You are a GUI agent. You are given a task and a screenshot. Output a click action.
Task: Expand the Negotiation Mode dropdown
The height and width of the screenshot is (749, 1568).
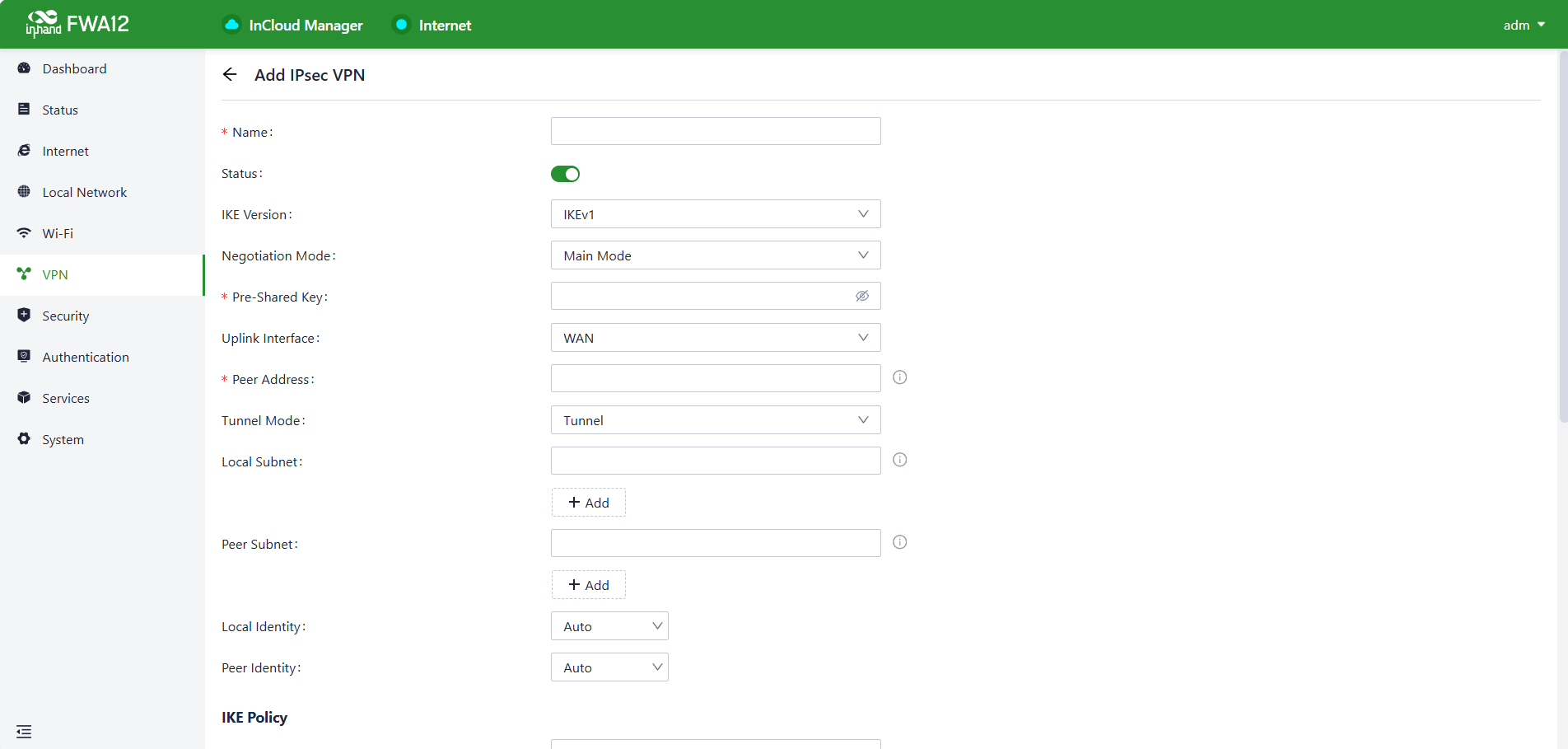pos(715,255)
